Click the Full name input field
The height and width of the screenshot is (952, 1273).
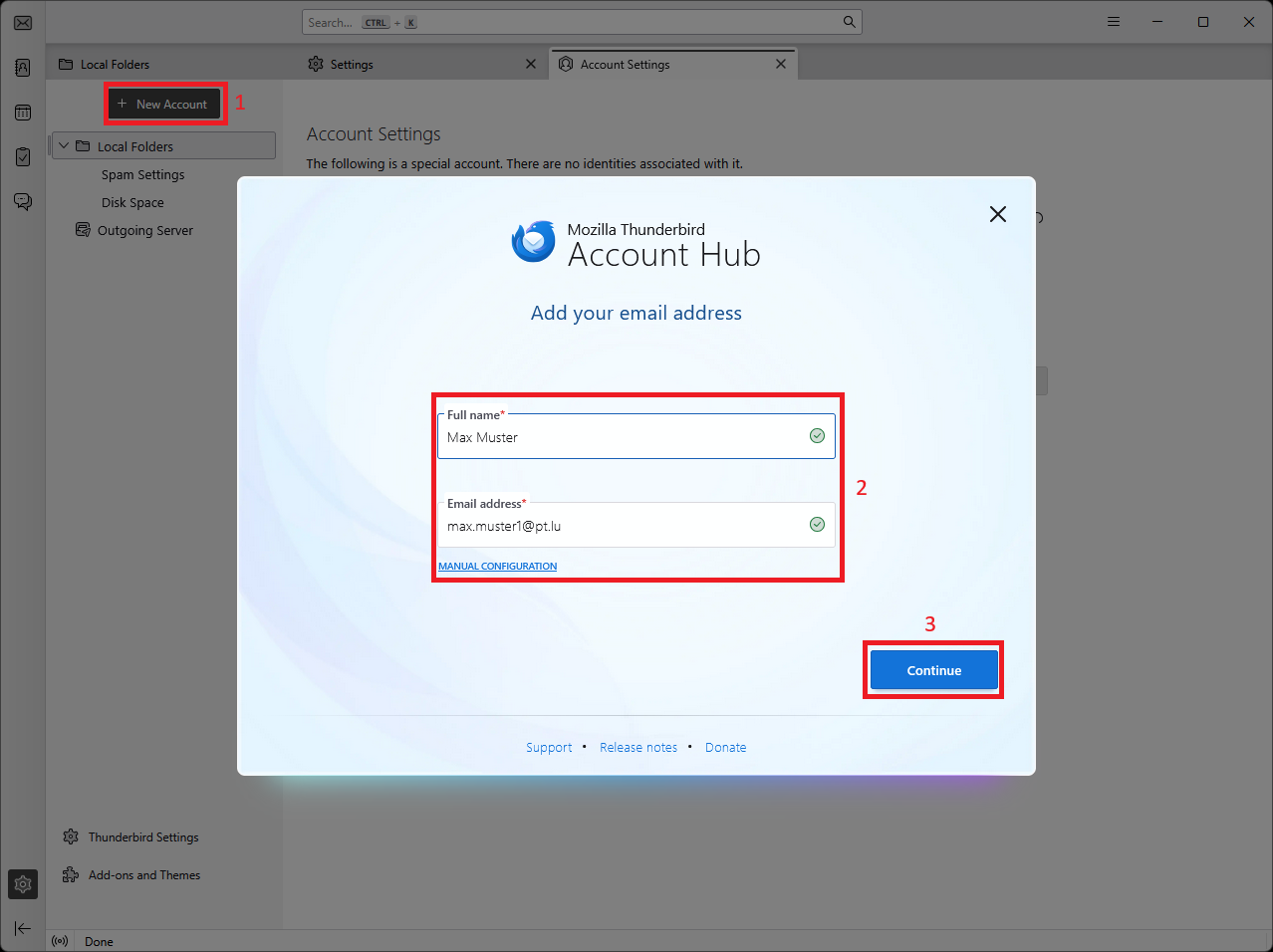pos(623,437)
